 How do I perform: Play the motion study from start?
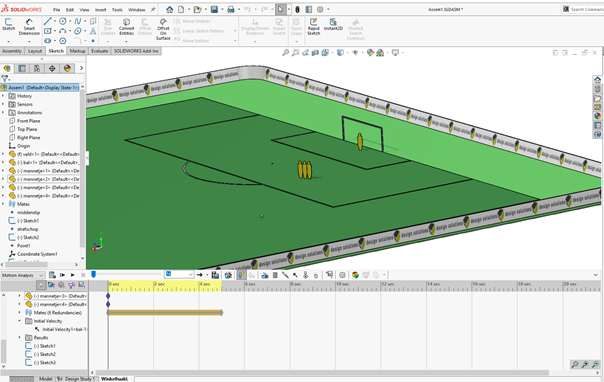point(62,275)
